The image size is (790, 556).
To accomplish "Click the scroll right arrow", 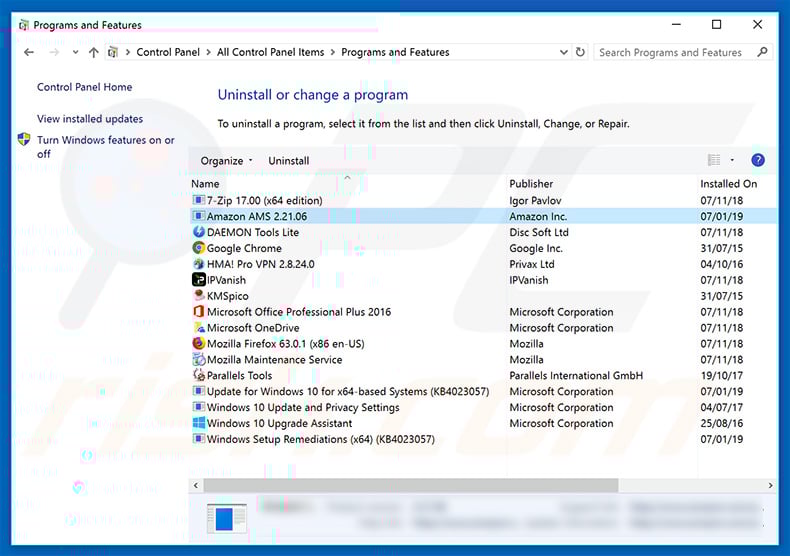I will click(770, 485).
